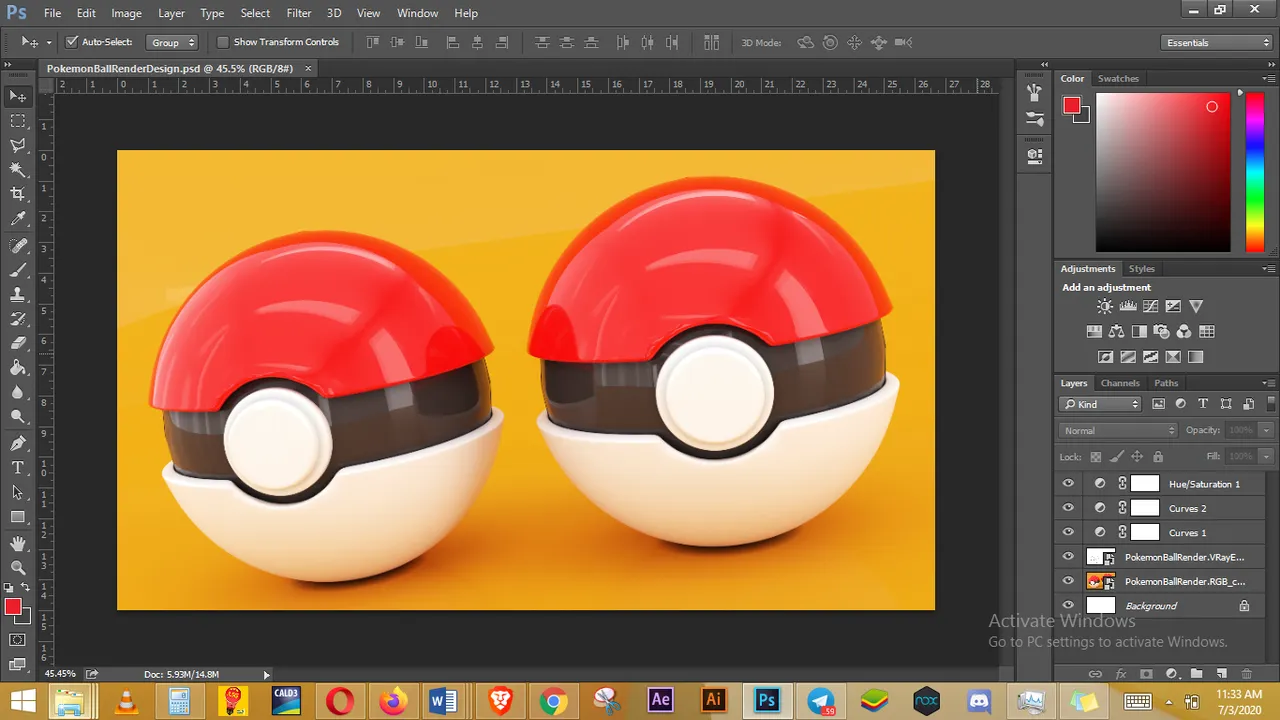Select the Hand tool
Image resolution: width=1280 pixels, height=720 pixels.
[x=18, y=543]
